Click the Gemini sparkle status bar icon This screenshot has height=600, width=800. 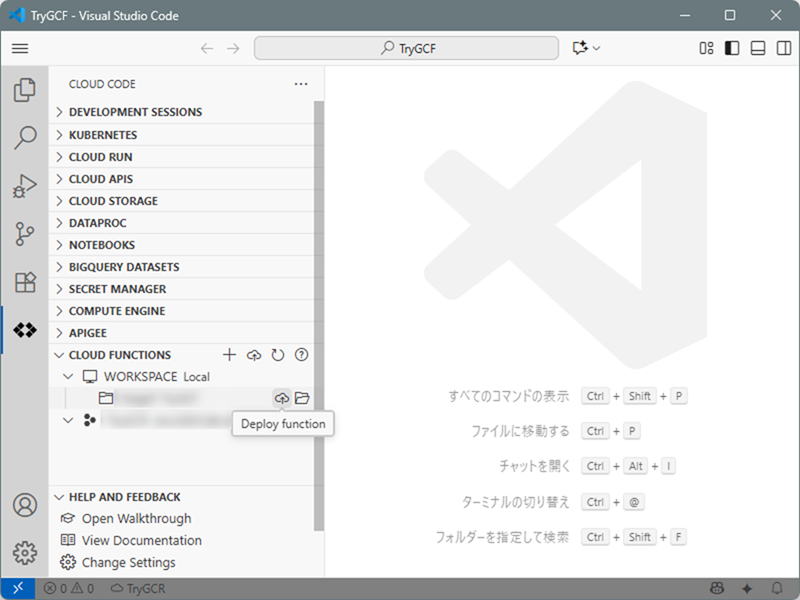747,589
